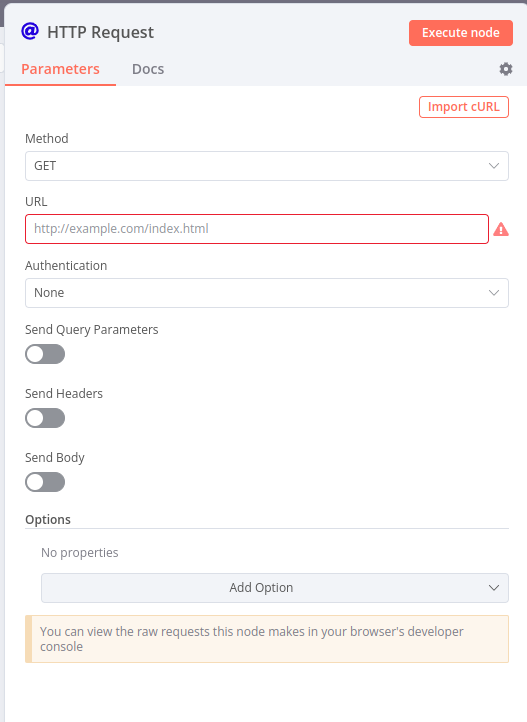Turn on Send Headers switch

coord(45,418)
